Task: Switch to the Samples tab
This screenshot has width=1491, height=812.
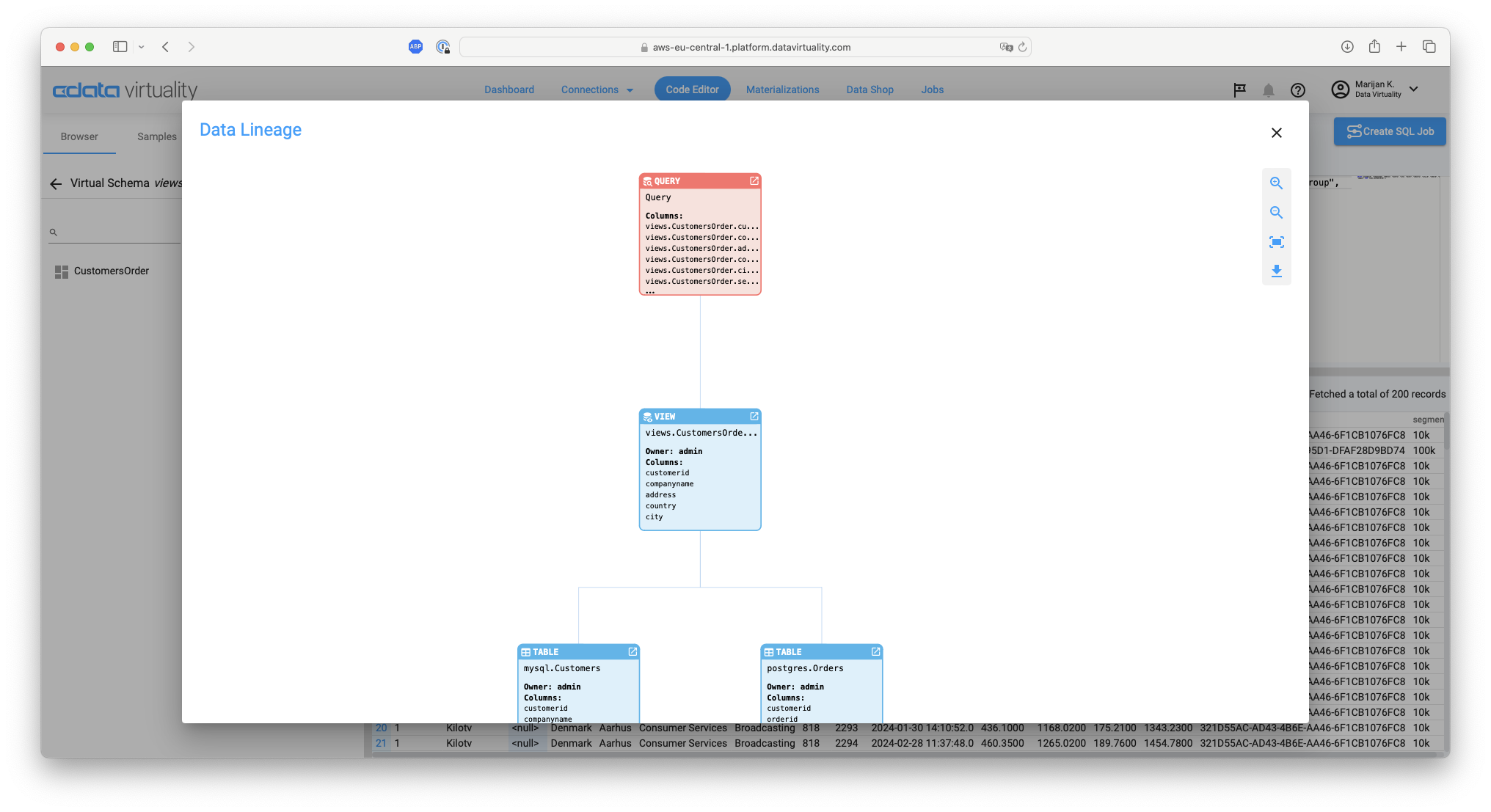Action: click(156, 136)
